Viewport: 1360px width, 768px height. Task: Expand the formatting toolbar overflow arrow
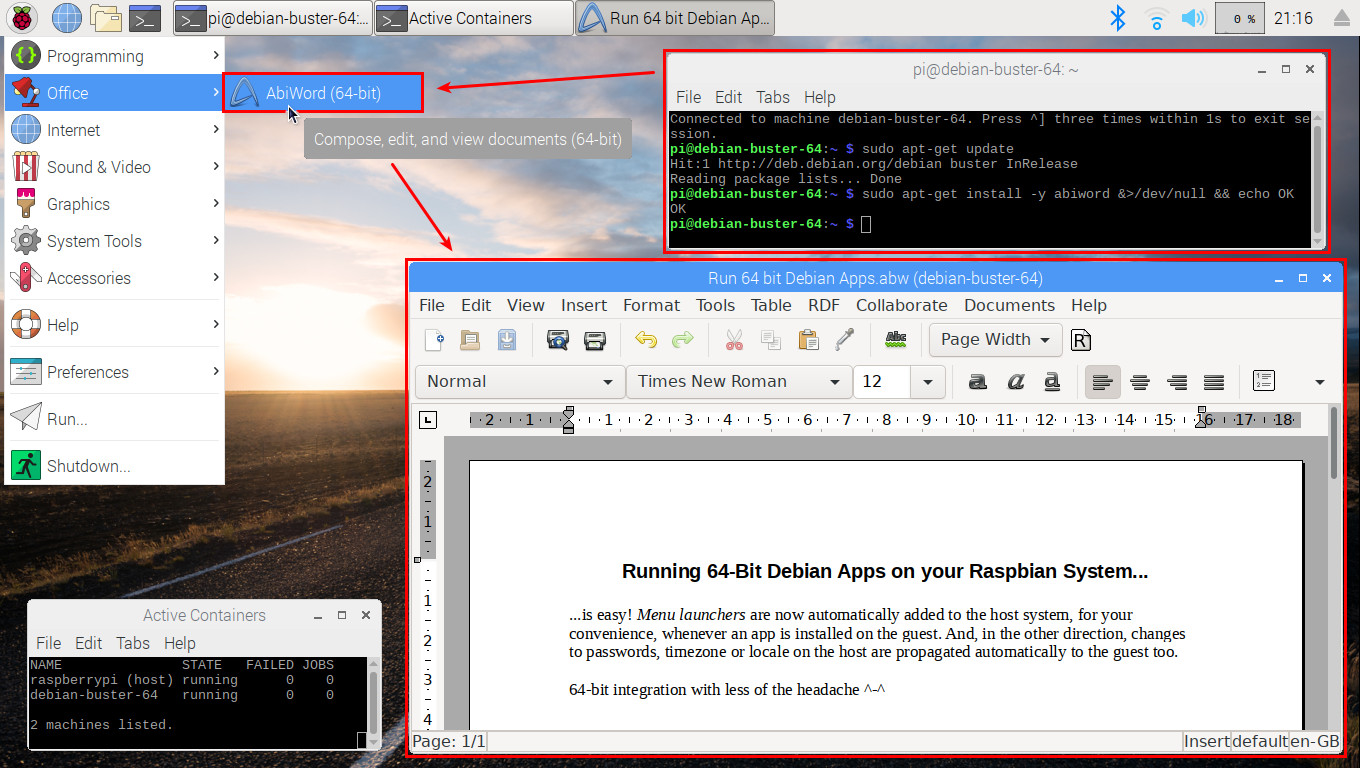[x=1319, y=382]
